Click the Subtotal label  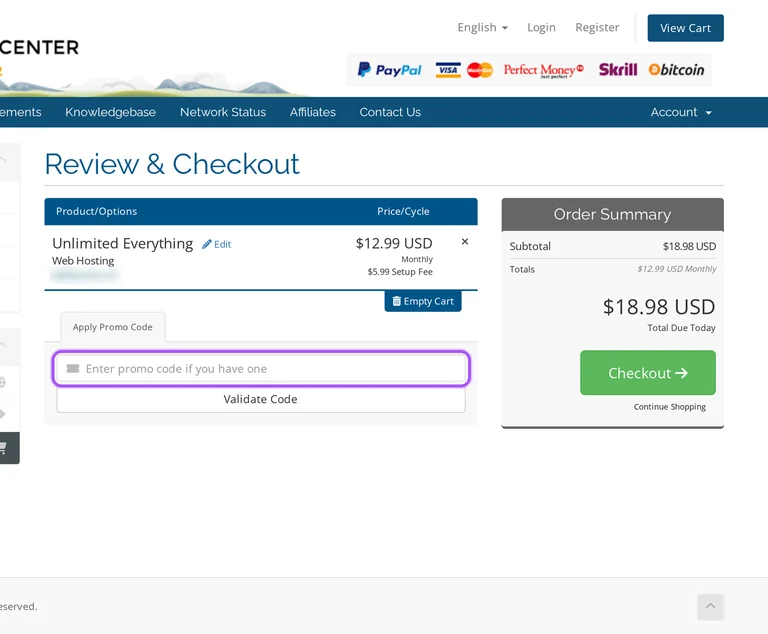pyautogui.click(x=530, y=246)
